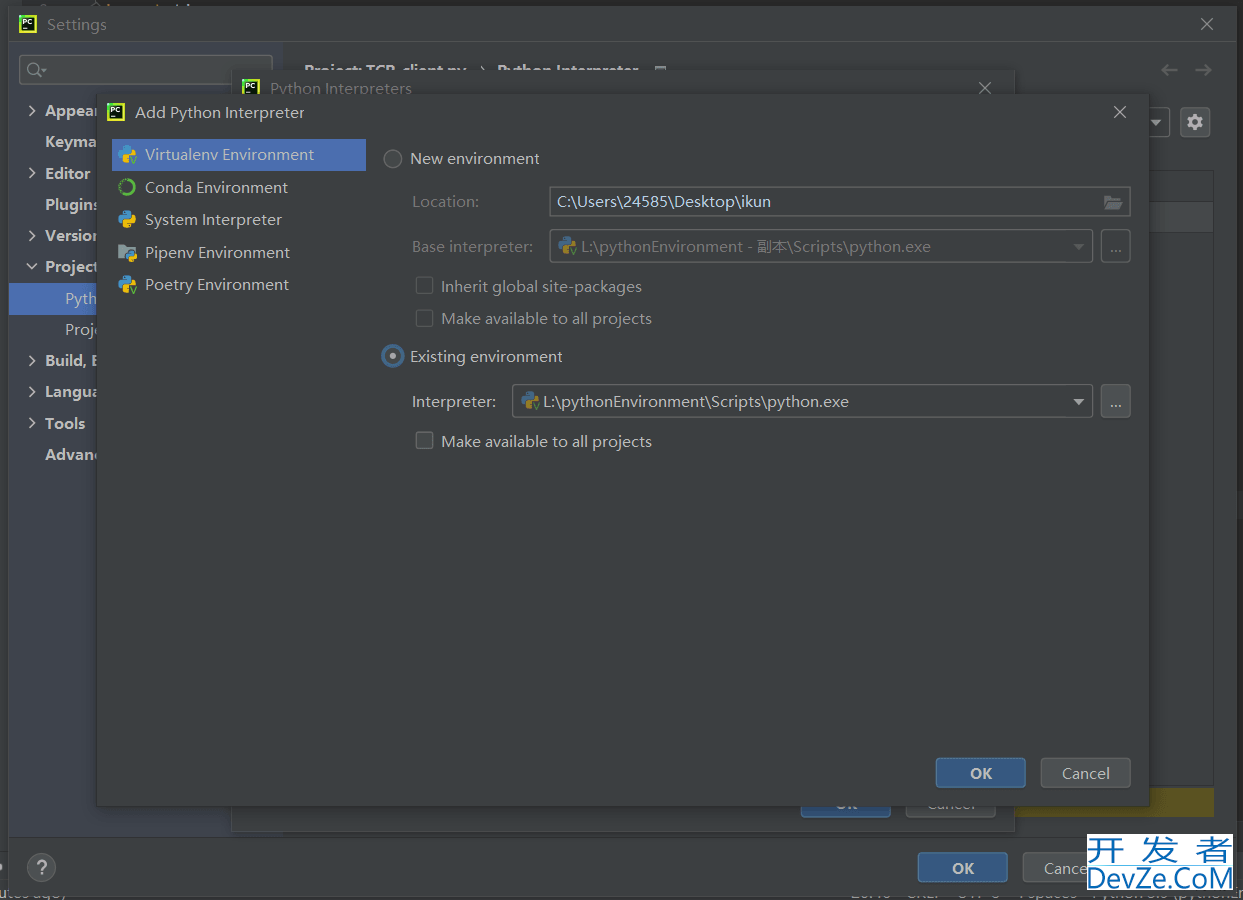Viewport: 1243px width, 900px height.
Task: Open help with question mark button
Action: click(x=41, y=867)
